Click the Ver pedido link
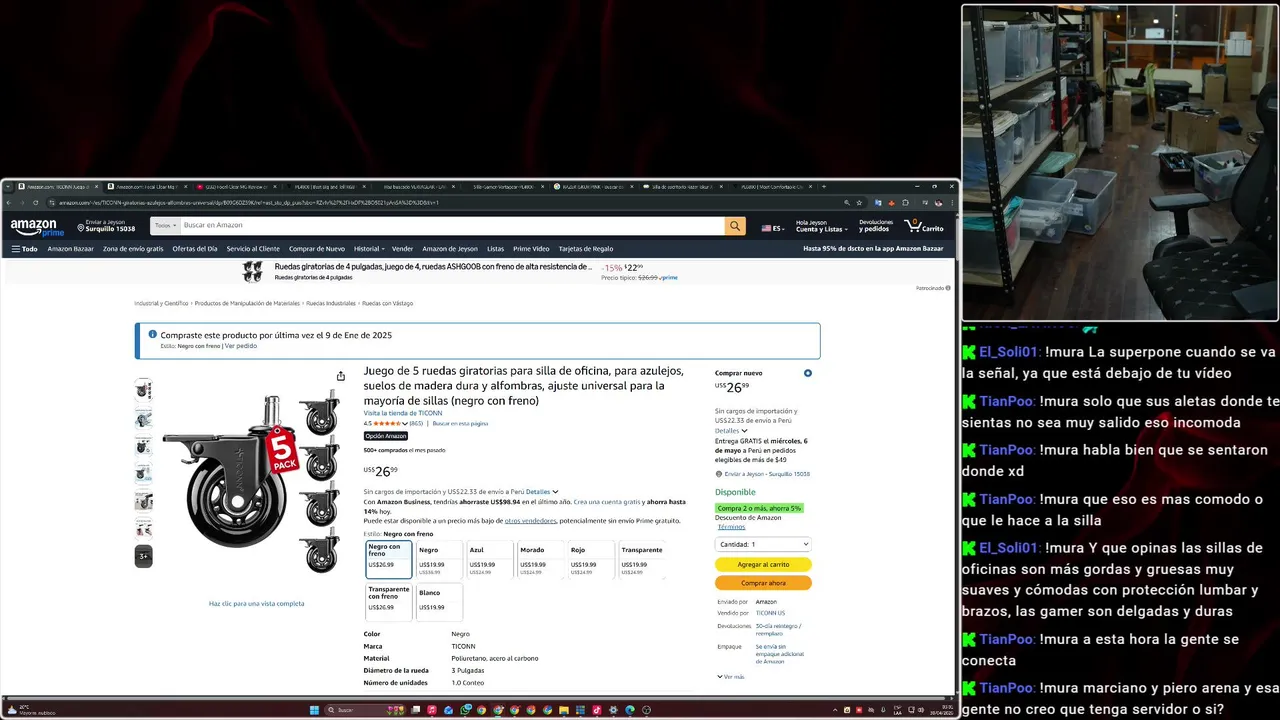1280x720 pixels. pos(241,346)
